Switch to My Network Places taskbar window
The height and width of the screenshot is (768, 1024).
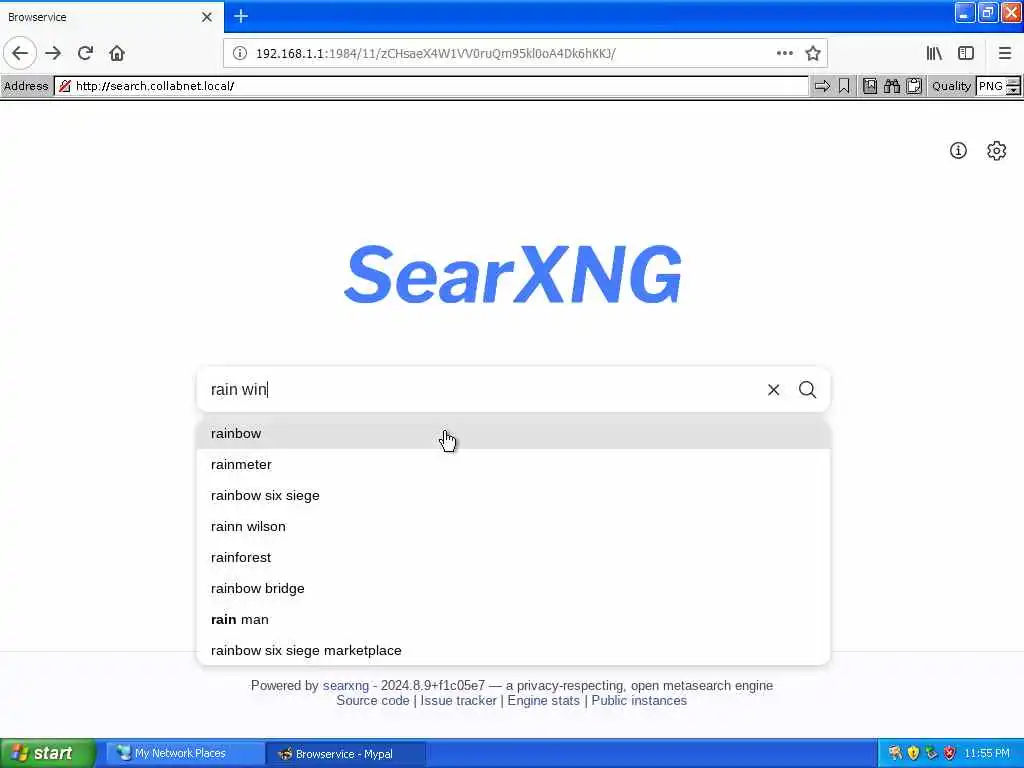pyautogui.click(x=185, y=754)
